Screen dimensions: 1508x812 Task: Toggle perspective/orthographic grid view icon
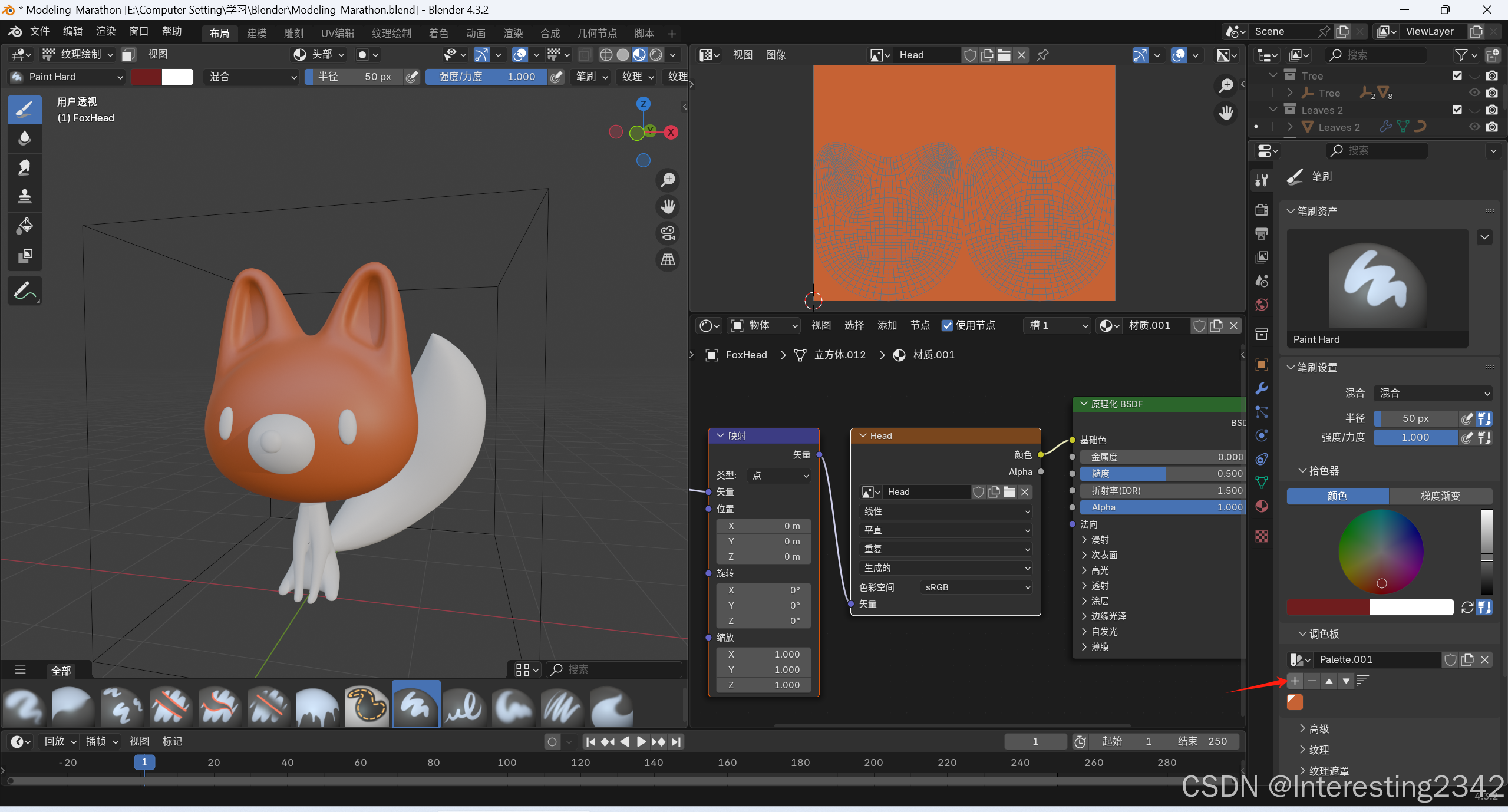pos(668,260)
